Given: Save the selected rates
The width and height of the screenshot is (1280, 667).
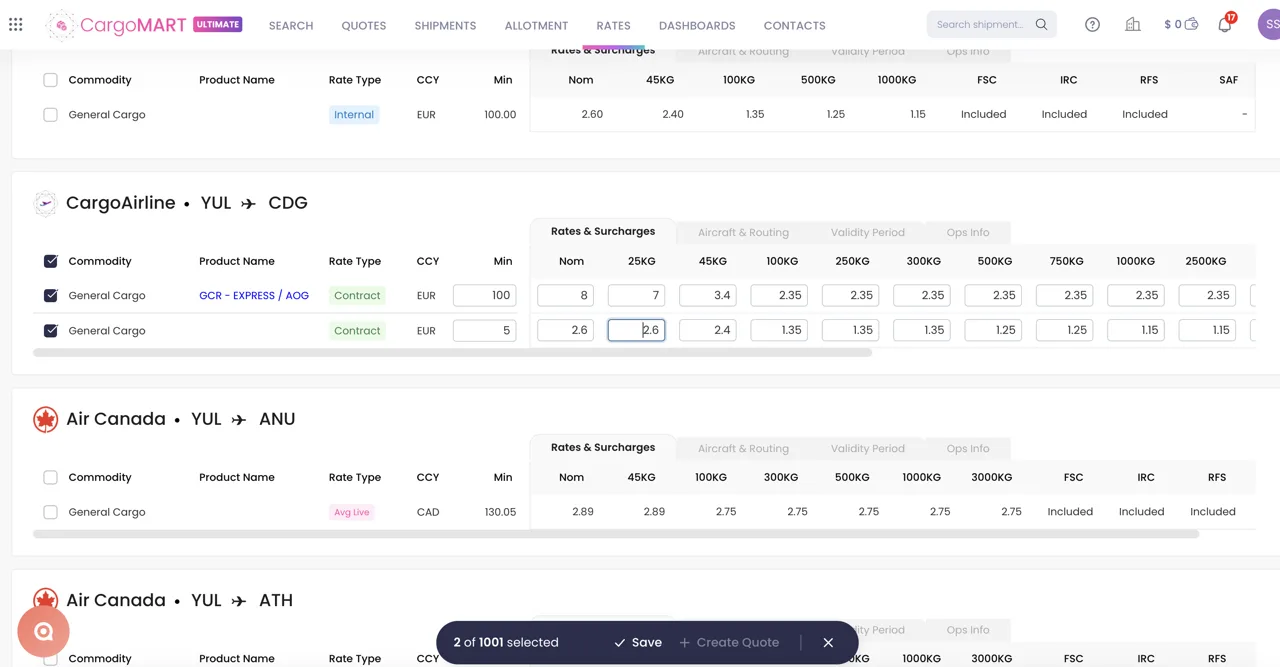Looking at the screenshot, I should click(x=638, y=642).
